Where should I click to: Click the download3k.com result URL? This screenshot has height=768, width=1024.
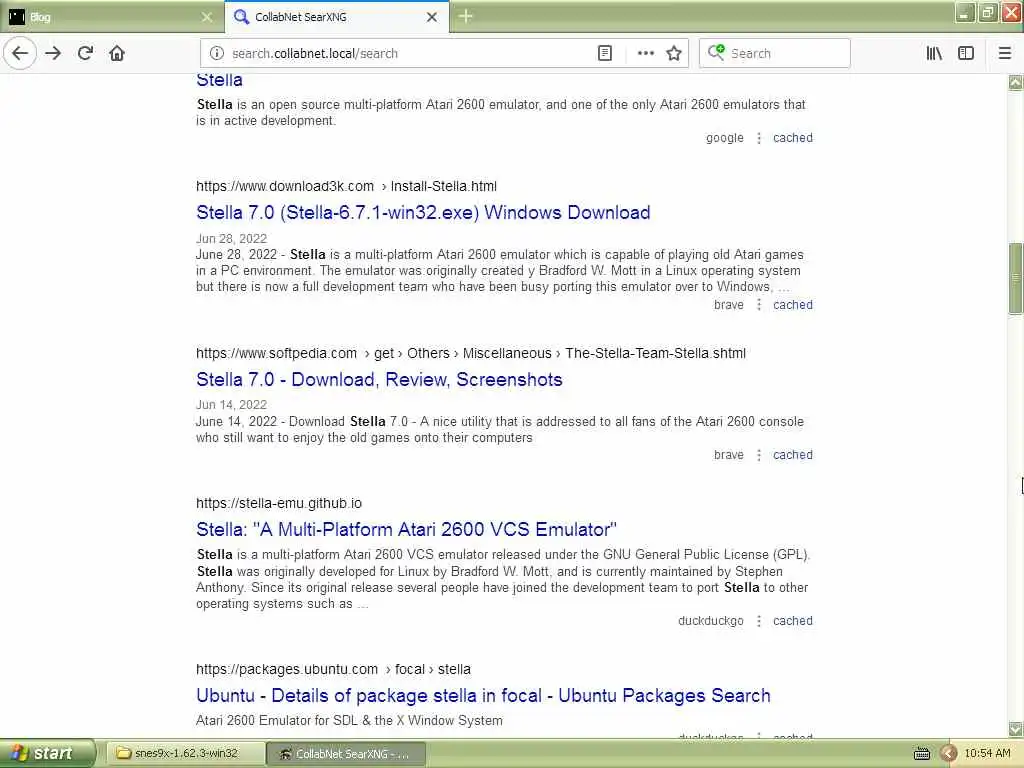tap(346, 186)
